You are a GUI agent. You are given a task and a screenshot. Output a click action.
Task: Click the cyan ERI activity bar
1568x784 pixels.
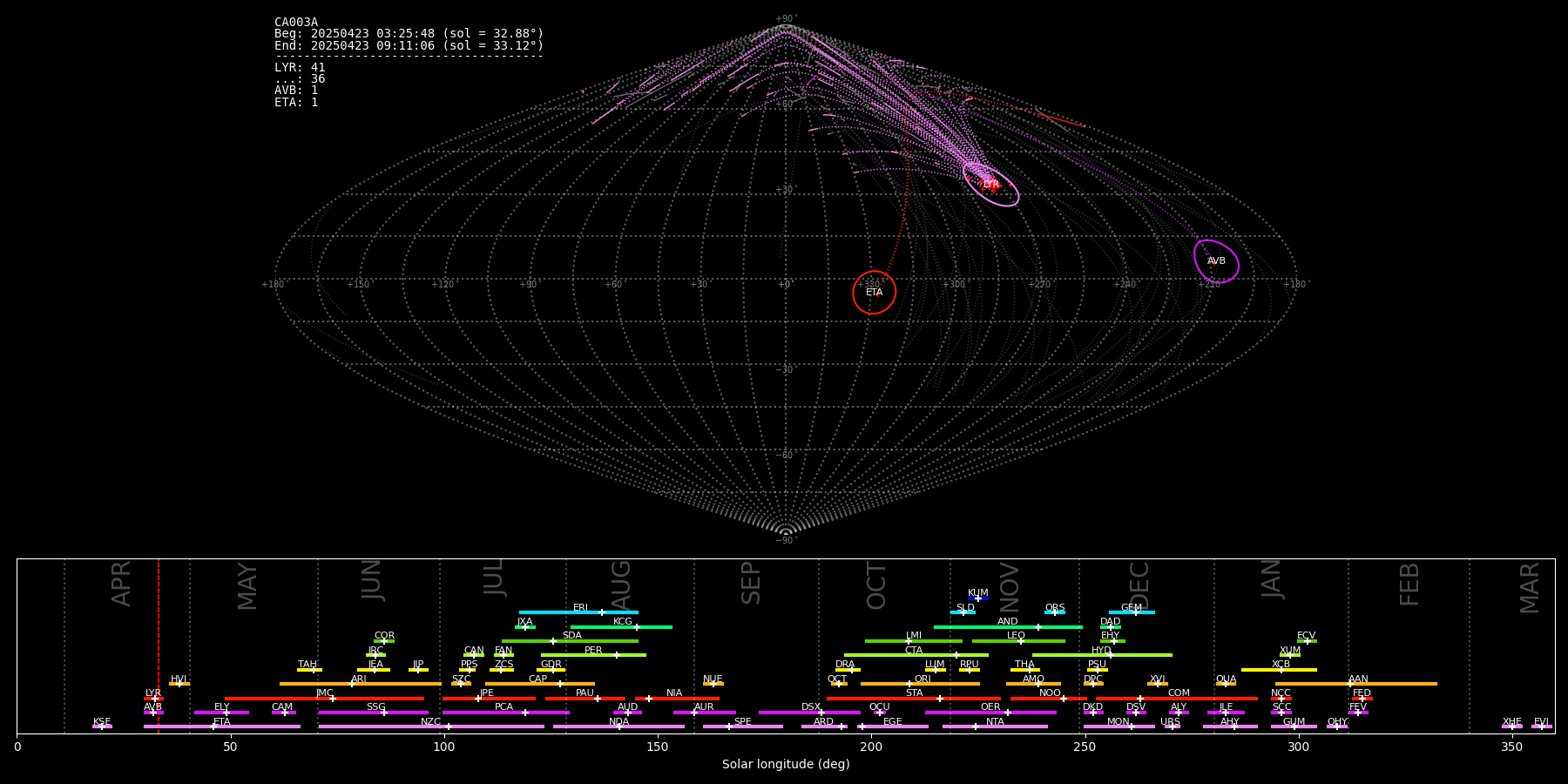pyautogui.click(x=558, y=612)
